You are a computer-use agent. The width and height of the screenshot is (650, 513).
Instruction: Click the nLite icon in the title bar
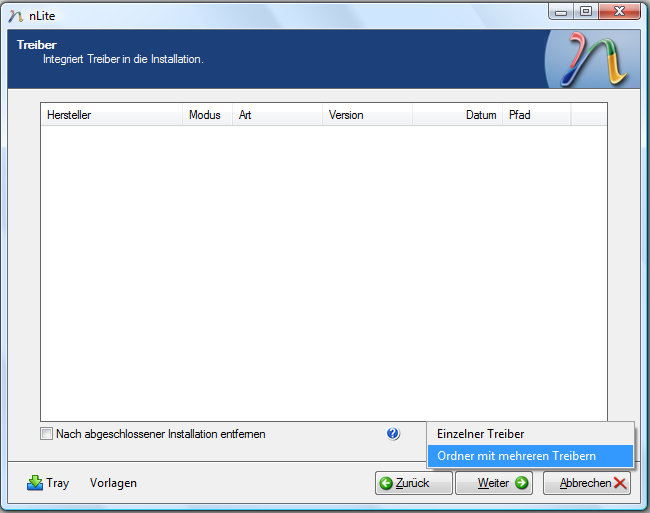pos(15,16)
